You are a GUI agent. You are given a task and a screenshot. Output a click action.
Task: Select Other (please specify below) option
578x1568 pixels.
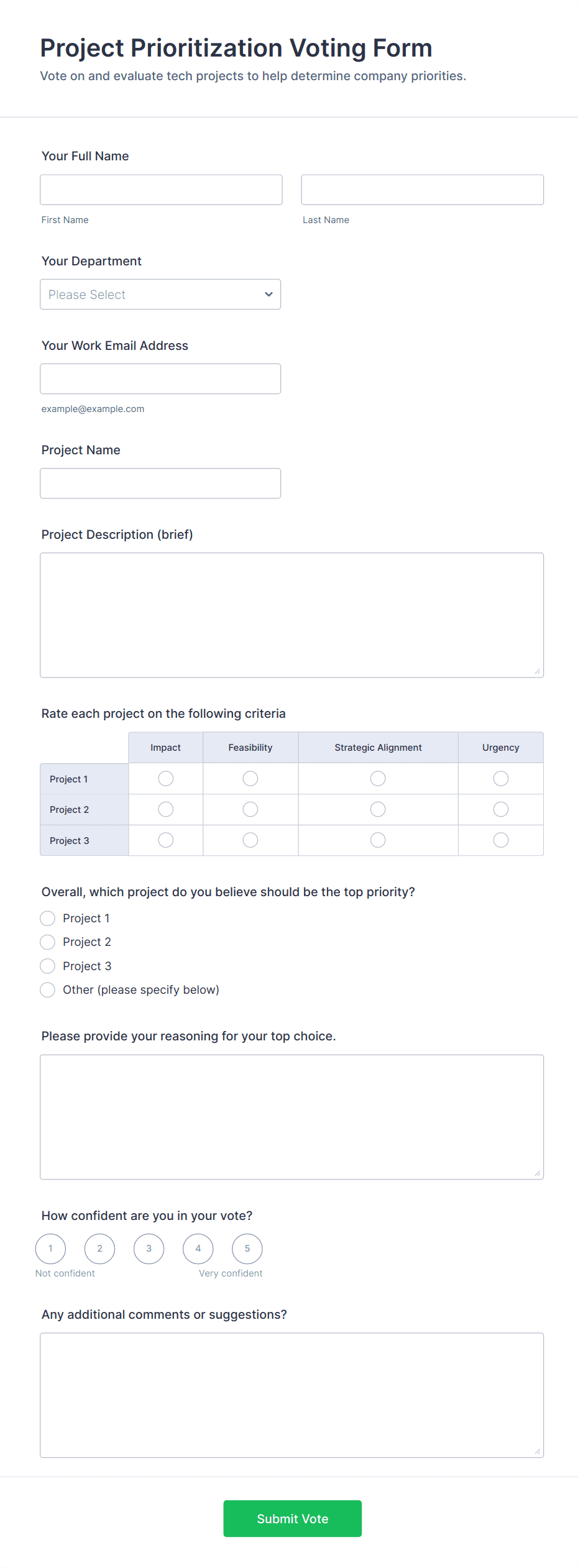click(48, 990)
